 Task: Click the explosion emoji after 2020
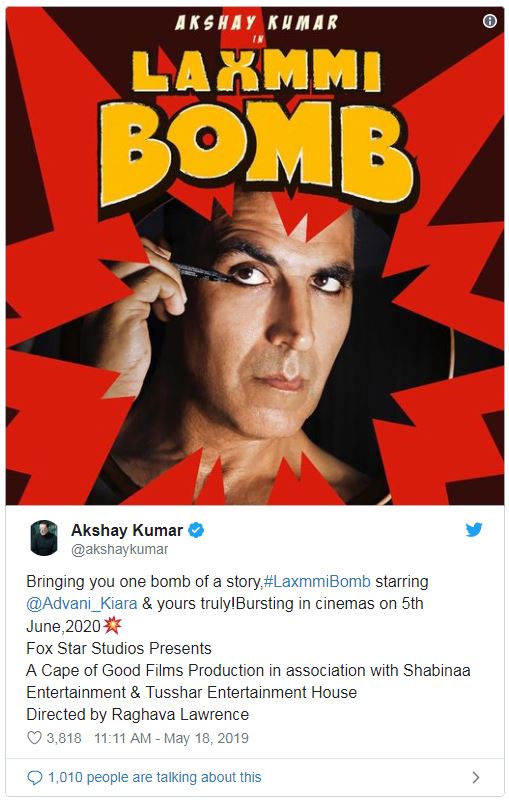tap(111, 625)
